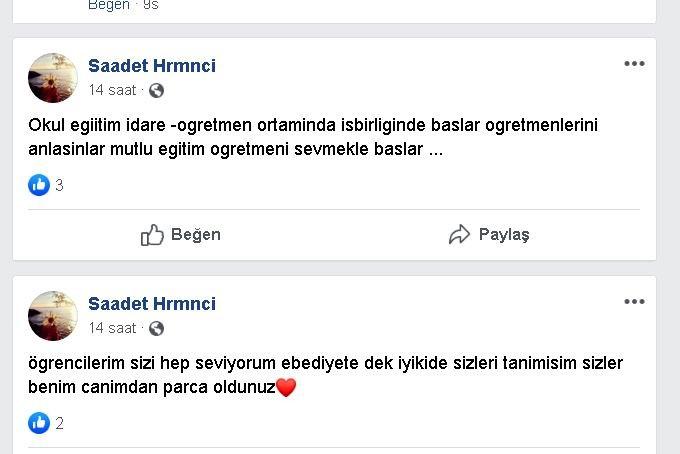The width and height of the screenshot is (680, 454).
Task: Click blue like reaction icon beside count 2
Action: (x=39, y=423)
